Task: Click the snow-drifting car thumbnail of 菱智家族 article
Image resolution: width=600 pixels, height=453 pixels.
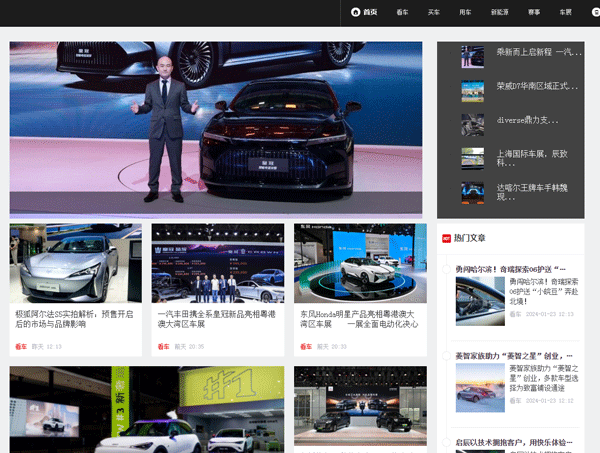Action: (x=480, y=388)
